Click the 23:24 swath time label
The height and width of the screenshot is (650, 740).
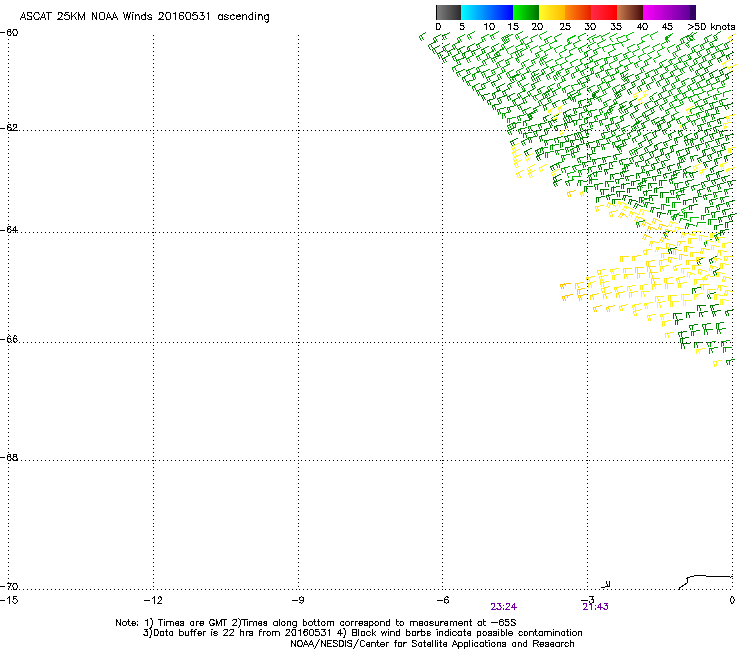pyautogui.click(x=503, y=607)
